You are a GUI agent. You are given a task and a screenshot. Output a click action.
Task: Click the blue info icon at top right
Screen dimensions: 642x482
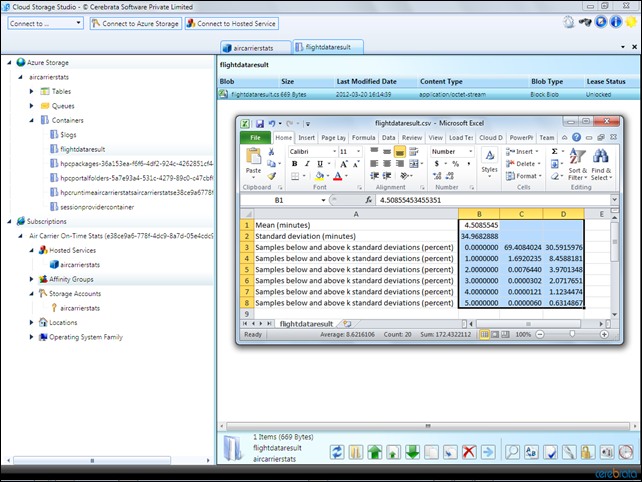pyautogui.click(x=616, y=22)
